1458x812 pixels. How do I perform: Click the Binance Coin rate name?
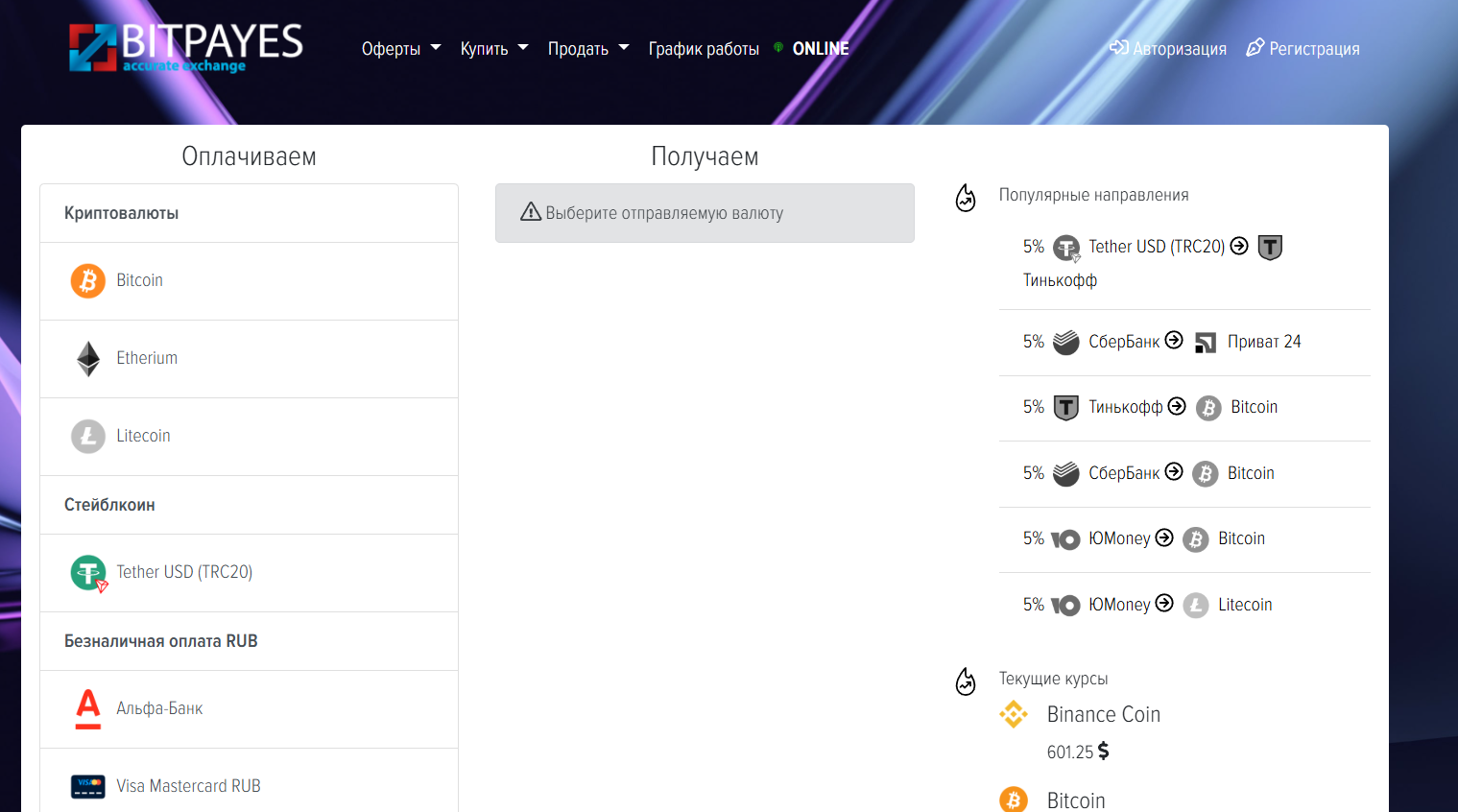pos(1104,715)
